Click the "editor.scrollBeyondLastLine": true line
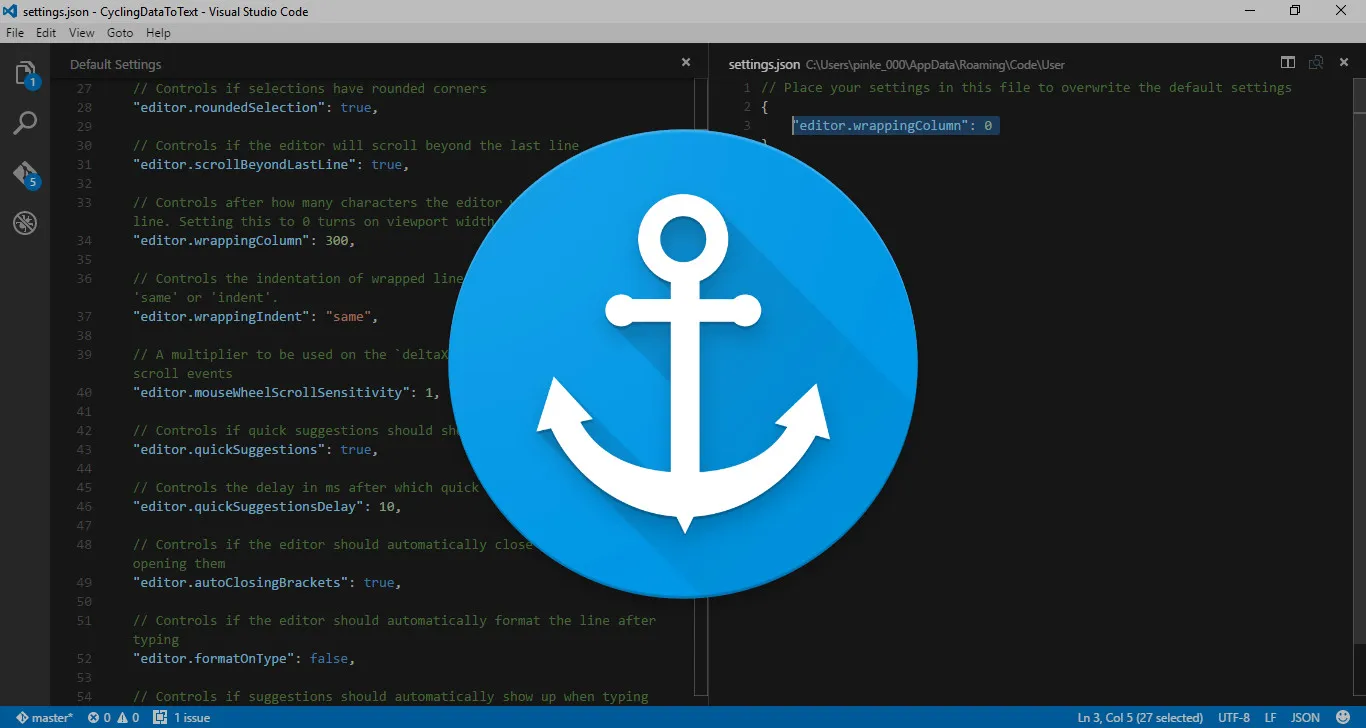 click(x=271, y=164)
